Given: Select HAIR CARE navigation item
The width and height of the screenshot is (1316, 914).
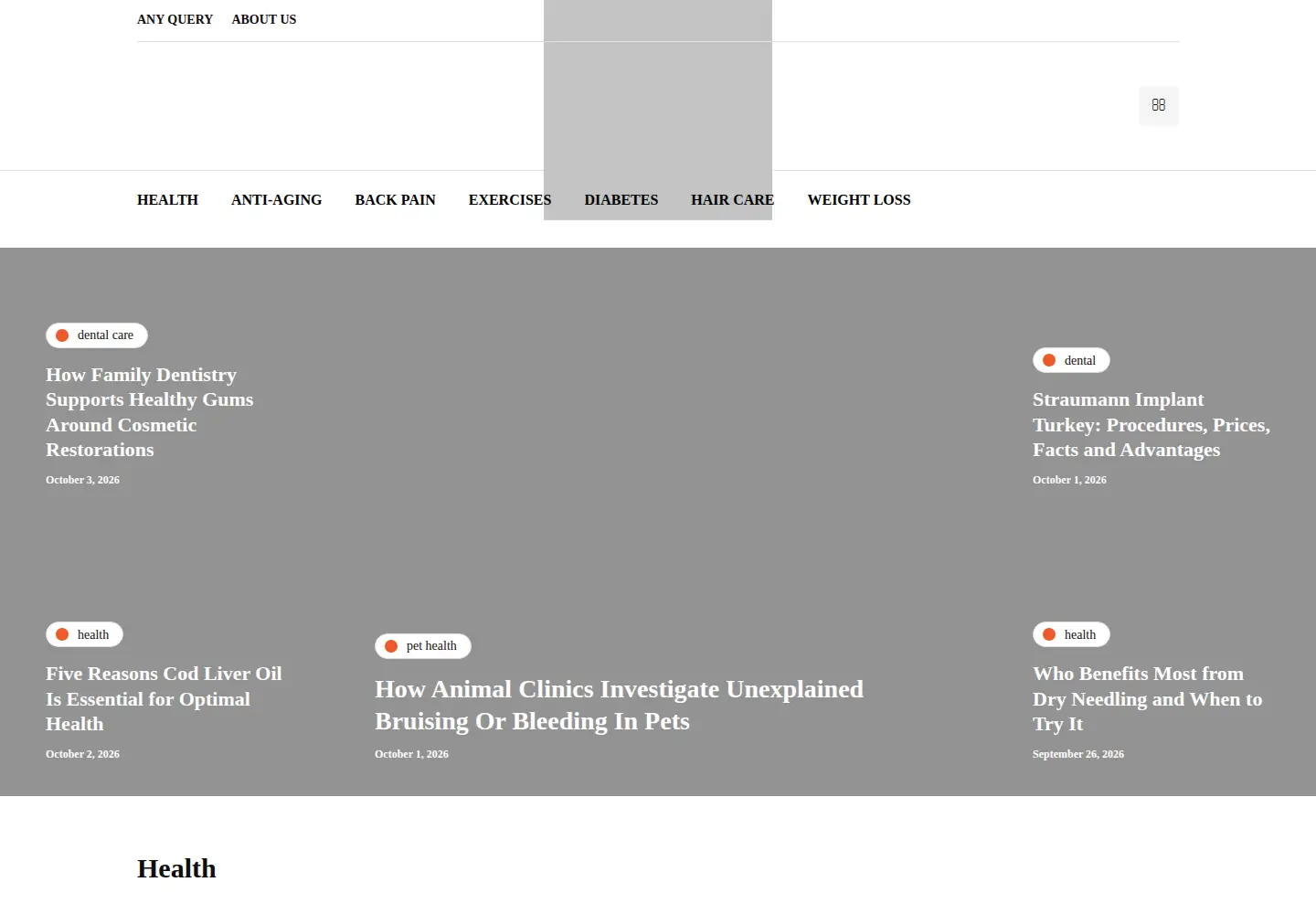Looking at the screenshot, I should (x=732, y=200).
